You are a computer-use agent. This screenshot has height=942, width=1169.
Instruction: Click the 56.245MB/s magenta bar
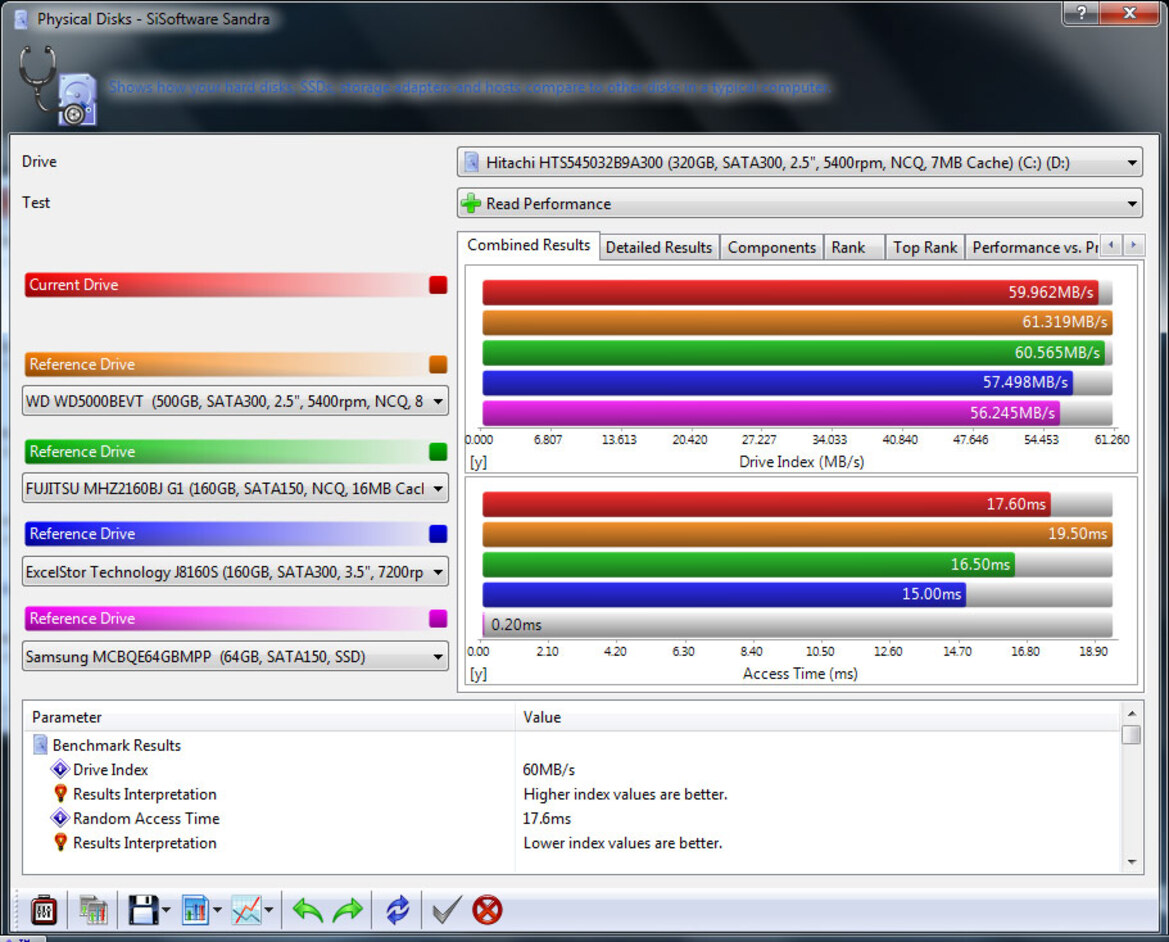(771, 413)
